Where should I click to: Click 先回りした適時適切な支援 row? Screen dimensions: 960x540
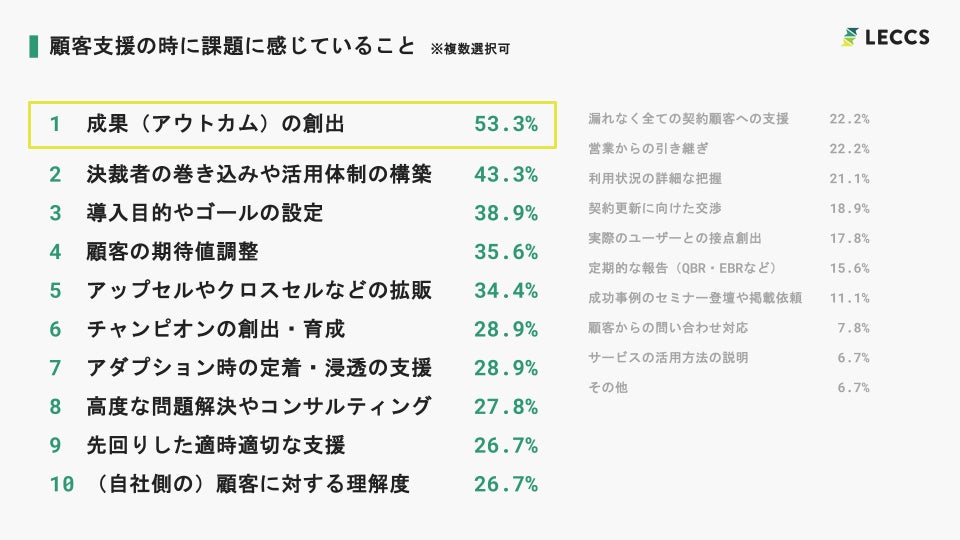216,445
